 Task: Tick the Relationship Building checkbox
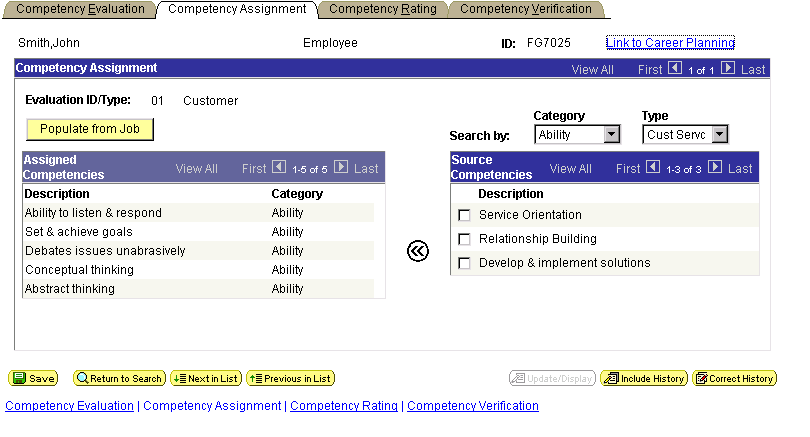(464, 239)
